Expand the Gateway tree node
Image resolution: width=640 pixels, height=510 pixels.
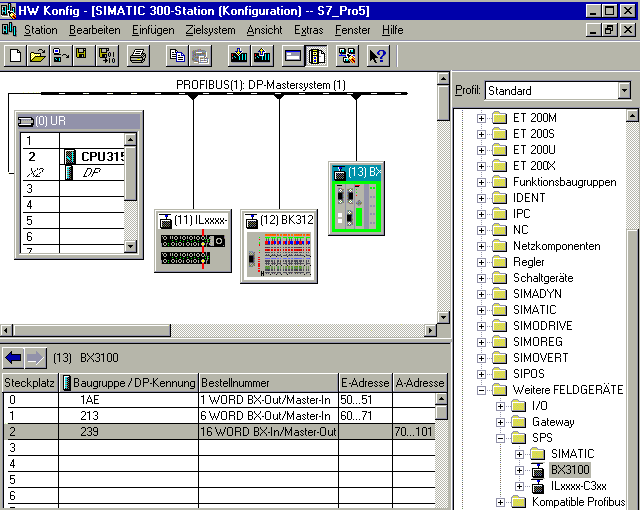(500, 423)
